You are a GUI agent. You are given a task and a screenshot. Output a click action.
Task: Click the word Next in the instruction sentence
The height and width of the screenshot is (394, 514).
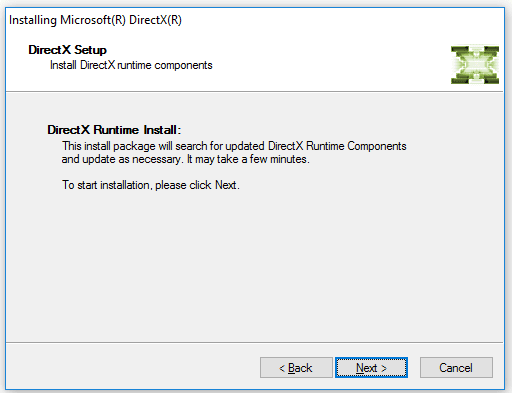(x=226, y=185)
